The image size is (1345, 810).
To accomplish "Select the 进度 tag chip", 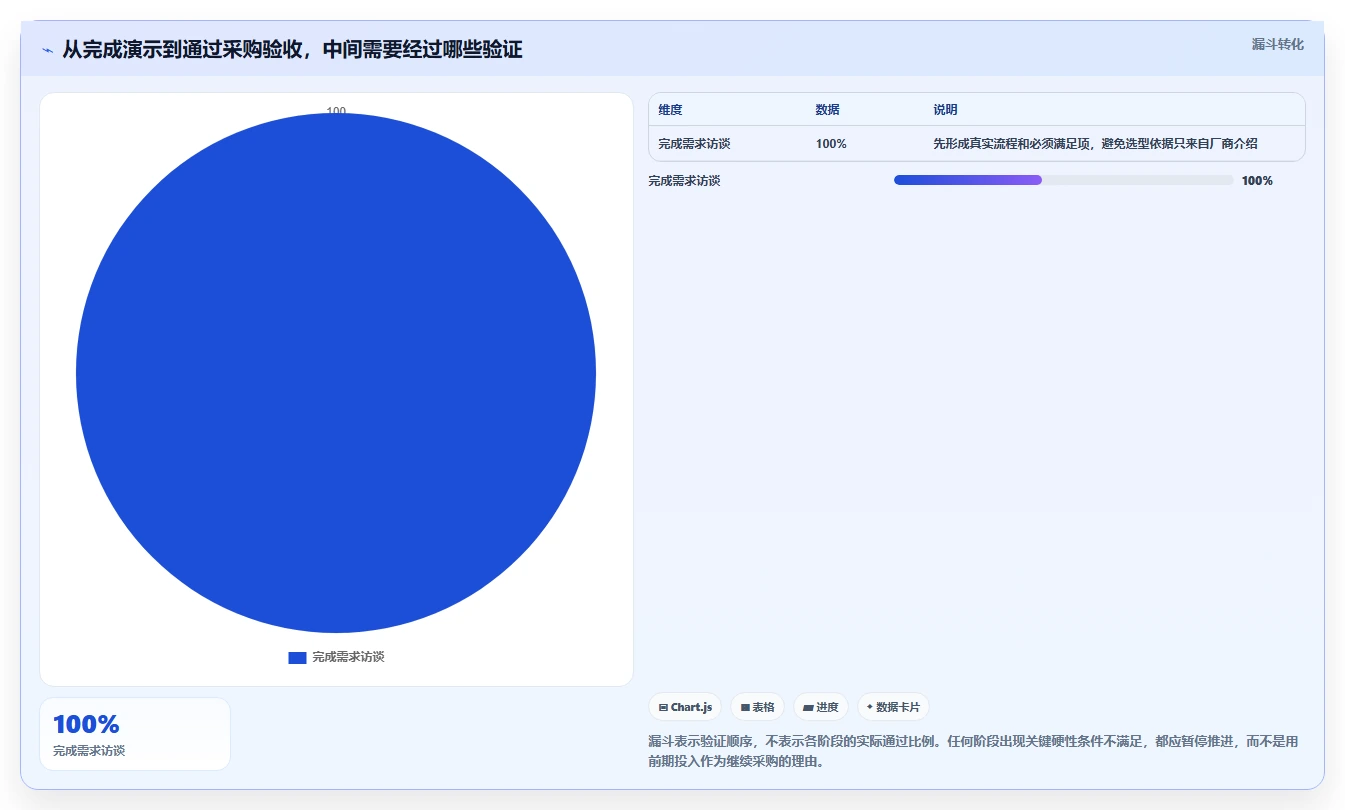I will coord(820,707).
